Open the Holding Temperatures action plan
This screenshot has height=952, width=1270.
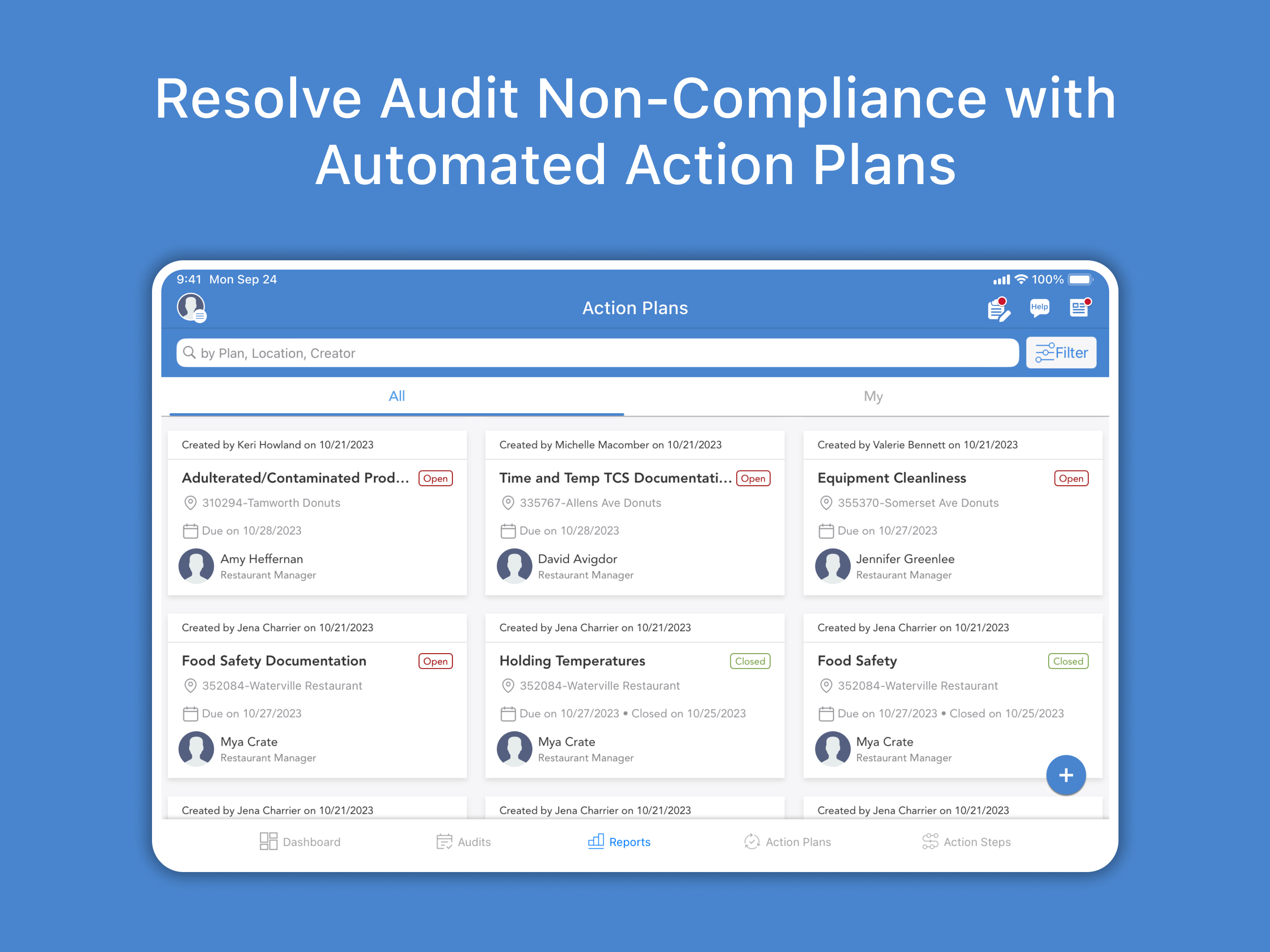coord(572,661)
